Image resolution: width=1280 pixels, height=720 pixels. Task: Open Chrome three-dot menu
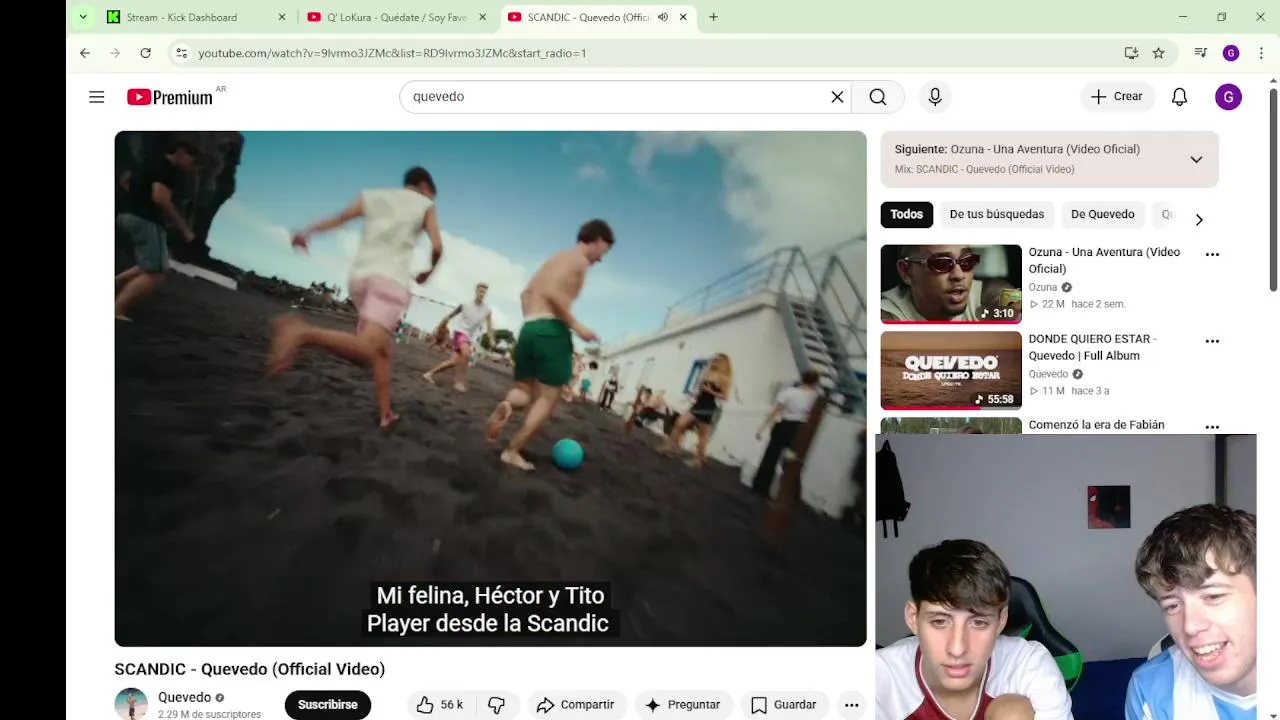coord(1260,53)
